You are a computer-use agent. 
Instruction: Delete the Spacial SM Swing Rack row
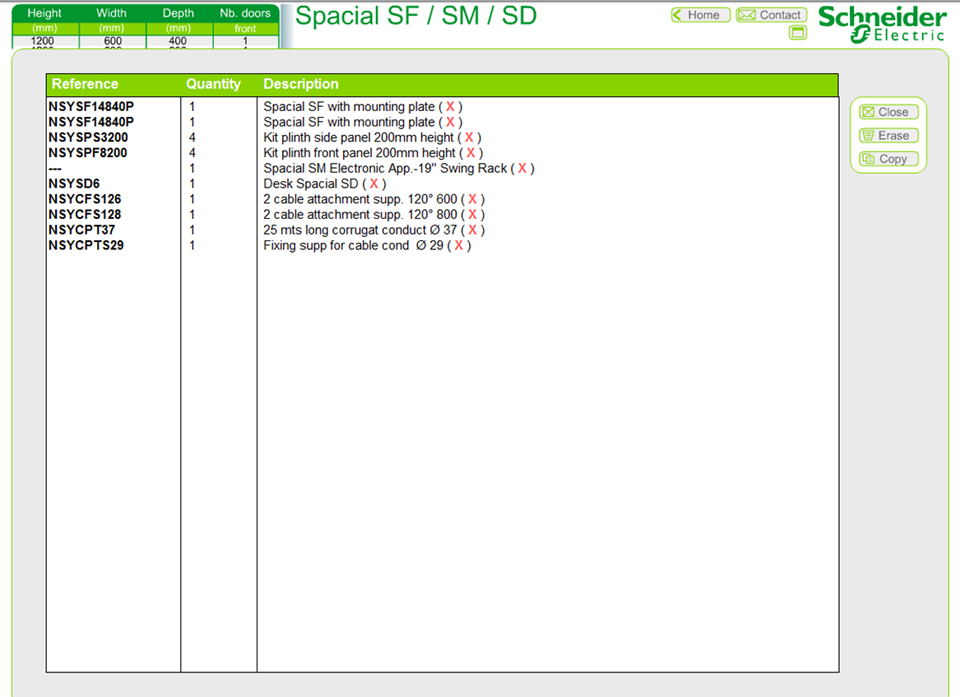522,168
